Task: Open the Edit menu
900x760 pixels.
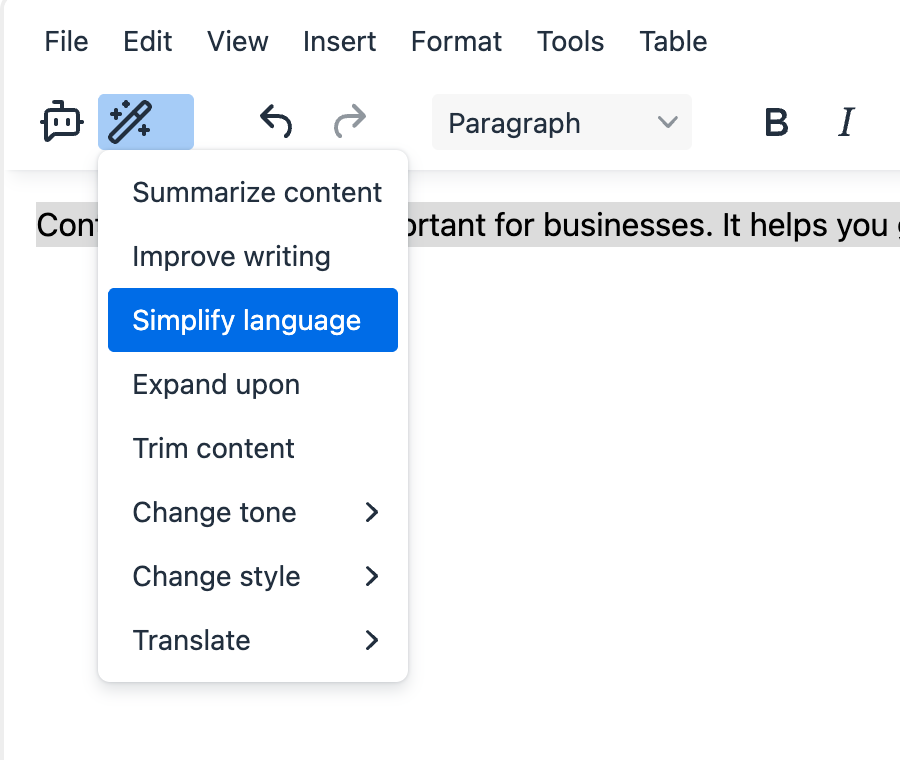Action: 147,41
